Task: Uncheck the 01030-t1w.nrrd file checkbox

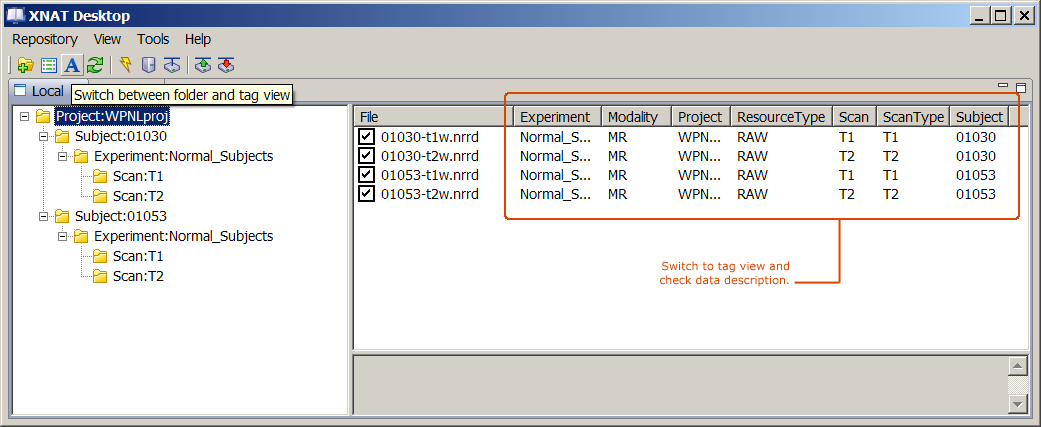Action: (367, 137)
